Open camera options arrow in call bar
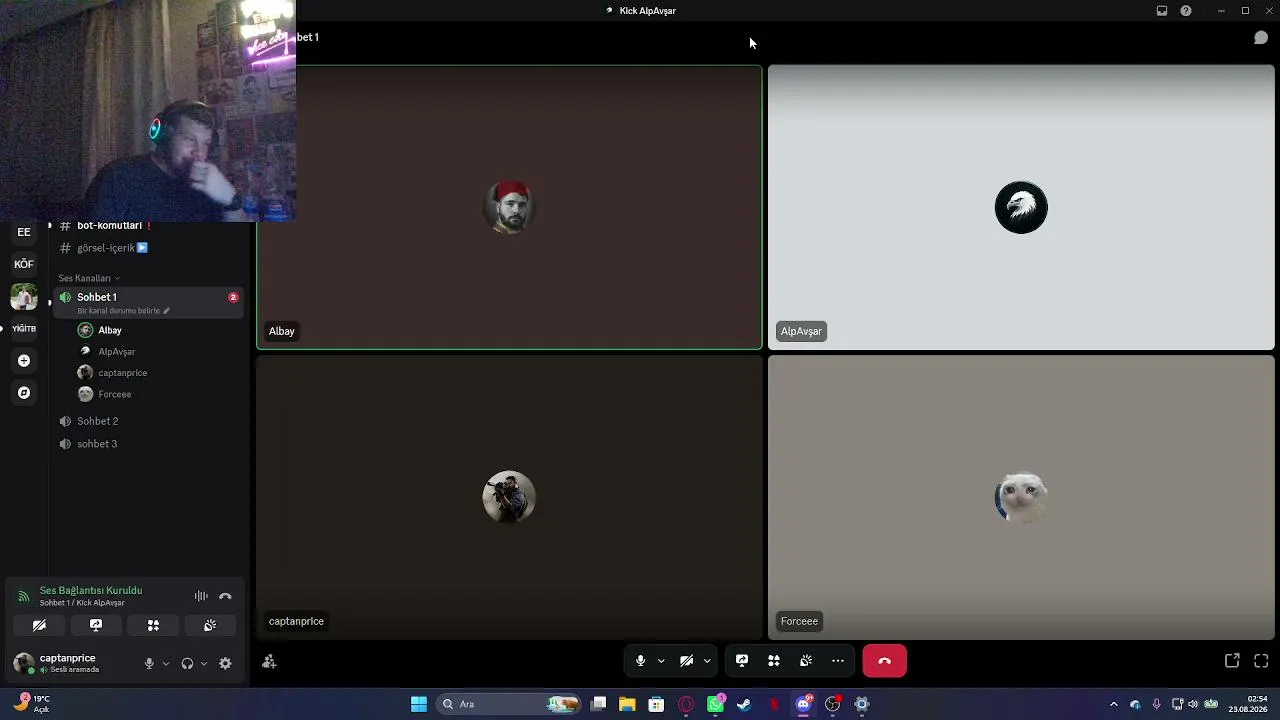 click(x=707, y=661)
